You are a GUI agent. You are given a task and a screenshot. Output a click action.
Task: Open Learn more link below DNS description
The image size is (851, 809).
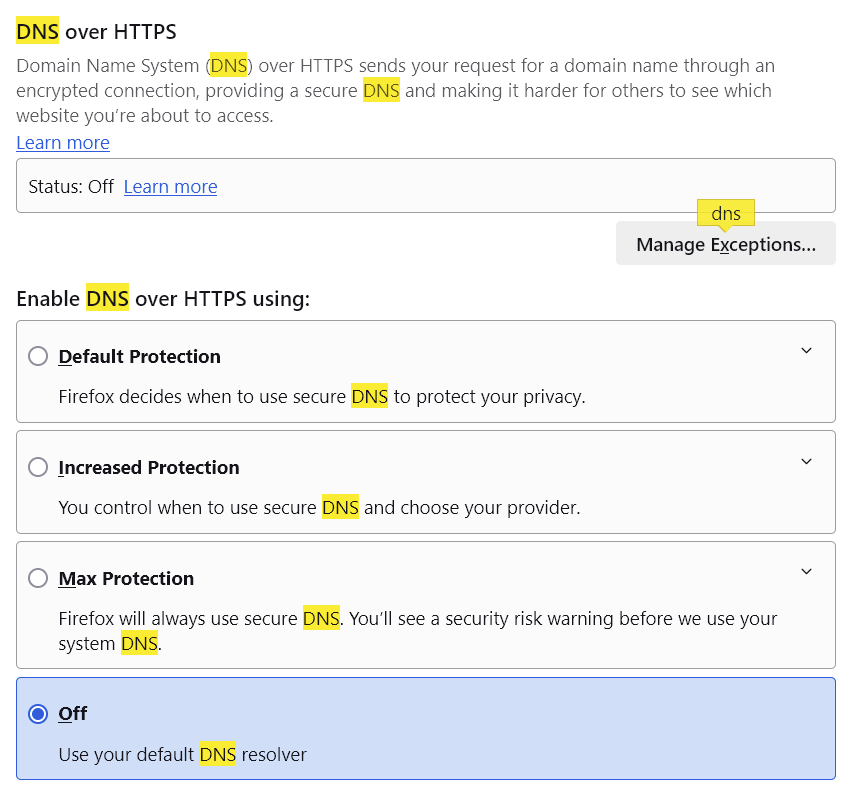pos(63,142)
